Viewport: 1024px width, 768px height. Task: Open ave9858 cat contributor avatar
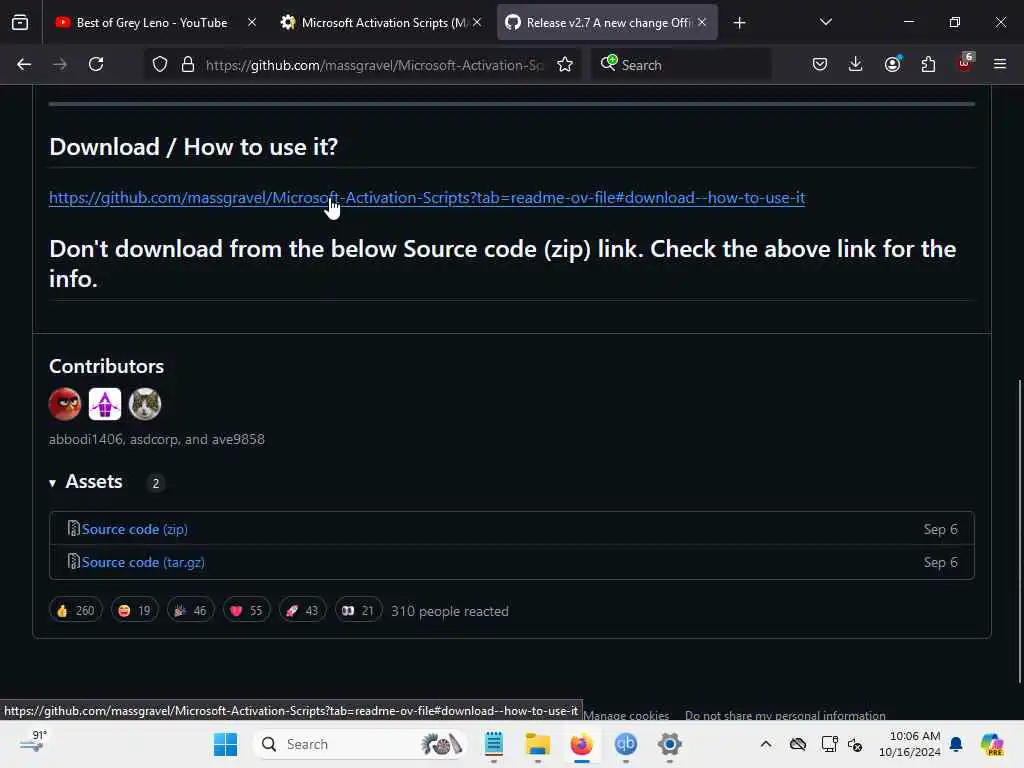(x=145, y=404)
